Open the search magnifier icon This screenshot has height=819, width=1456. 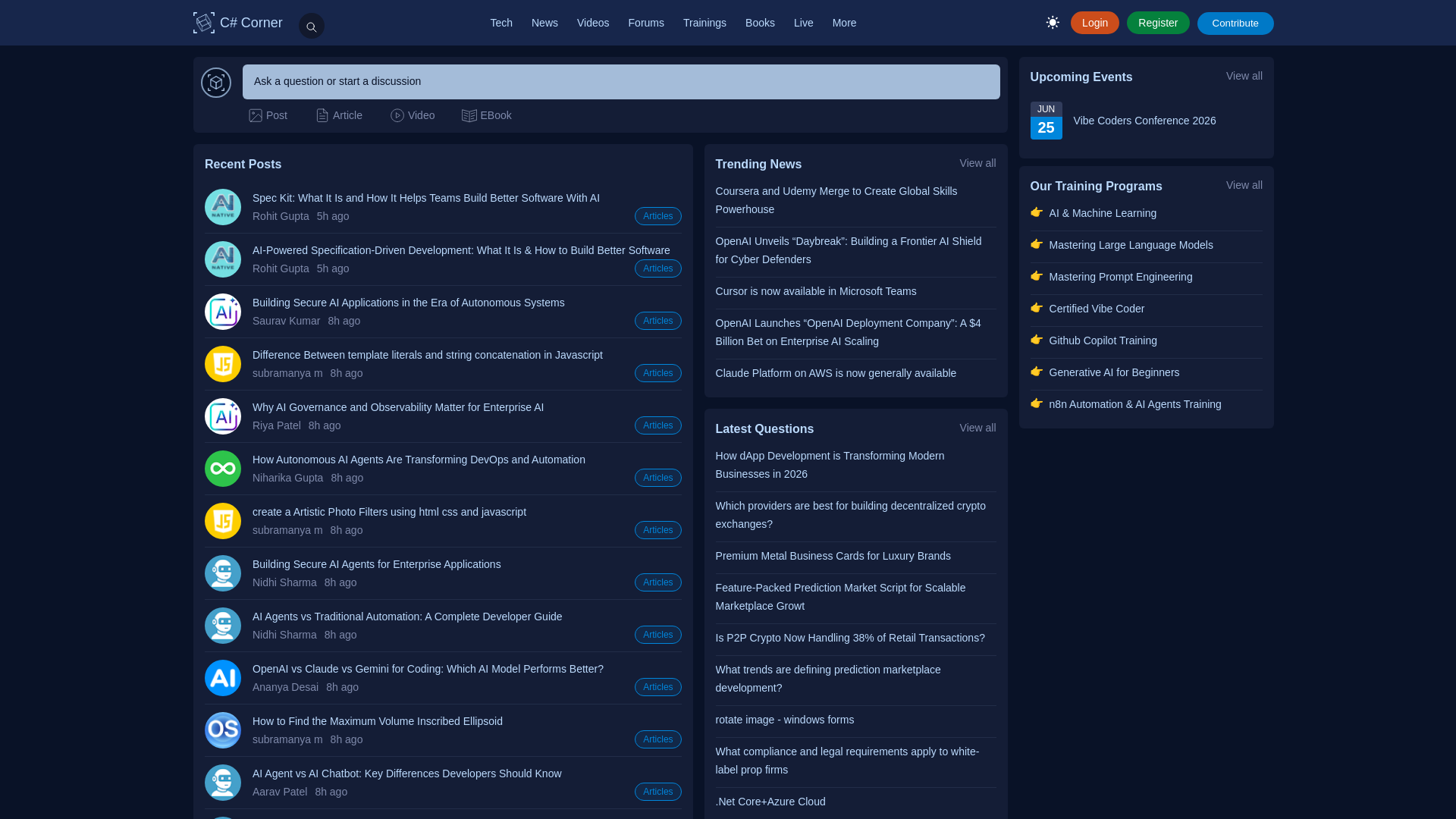[x=311, y=27]
